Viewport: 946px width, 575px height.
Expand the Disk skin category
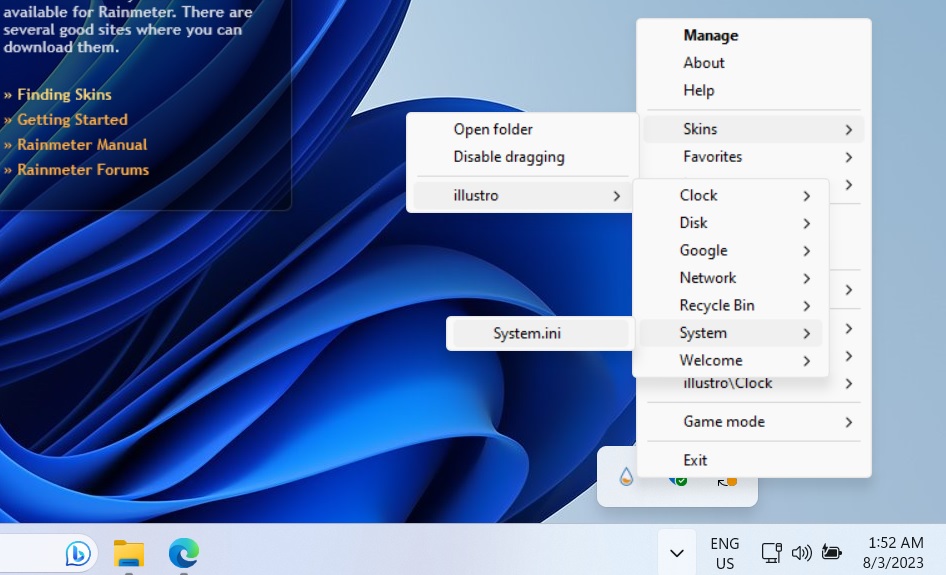pos(731,223)
